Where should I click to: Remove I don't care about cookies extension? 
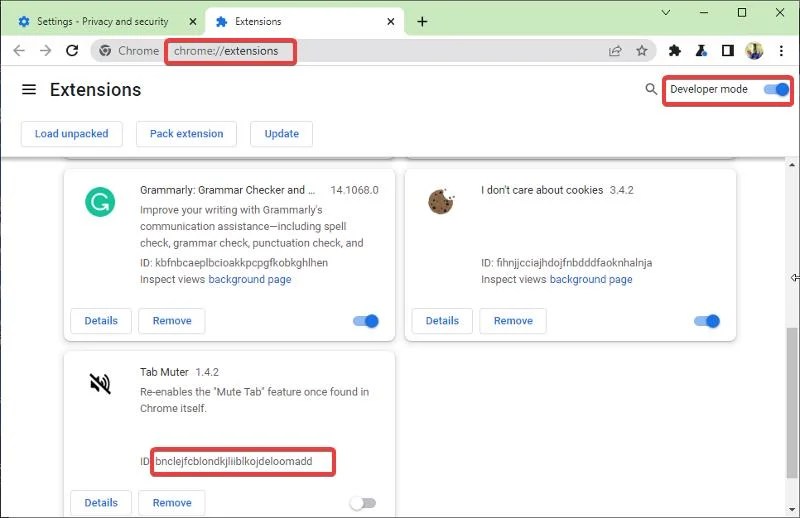click(x=513, y=321)
